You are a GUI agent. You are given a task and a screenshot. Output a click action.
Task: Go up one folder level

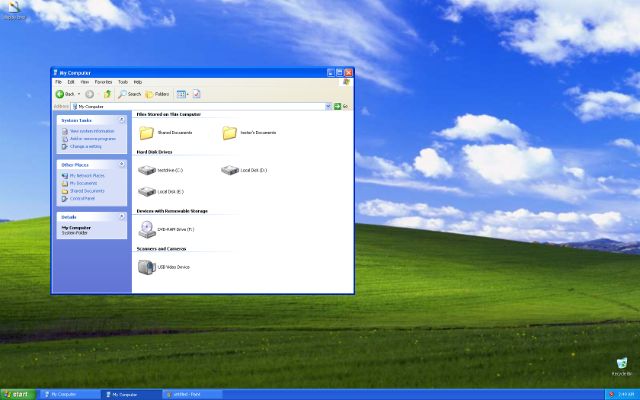[x=107, y=94]
